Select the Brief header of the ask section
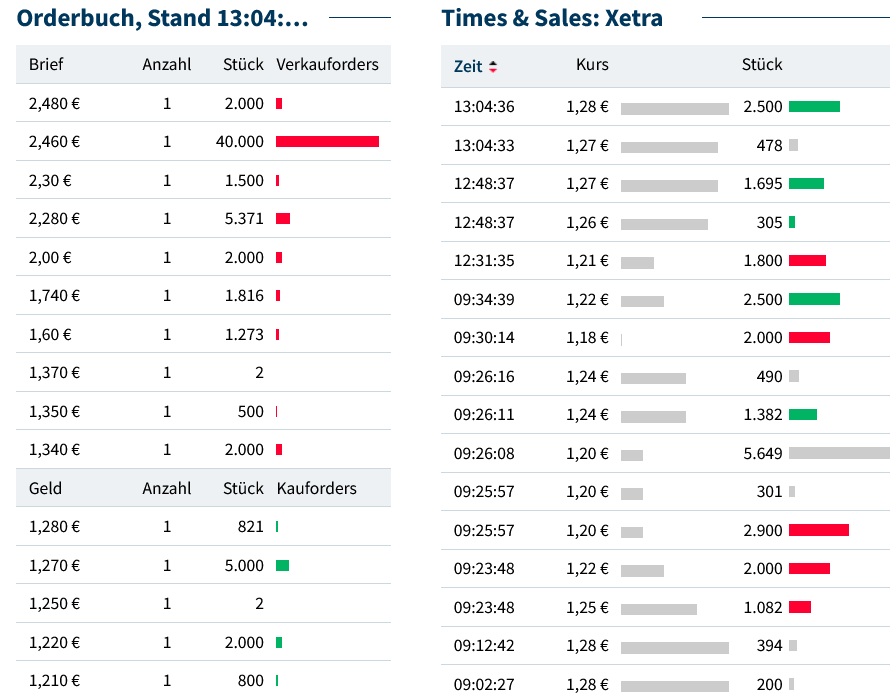This screenshot has width=890, height=693. 46,65
